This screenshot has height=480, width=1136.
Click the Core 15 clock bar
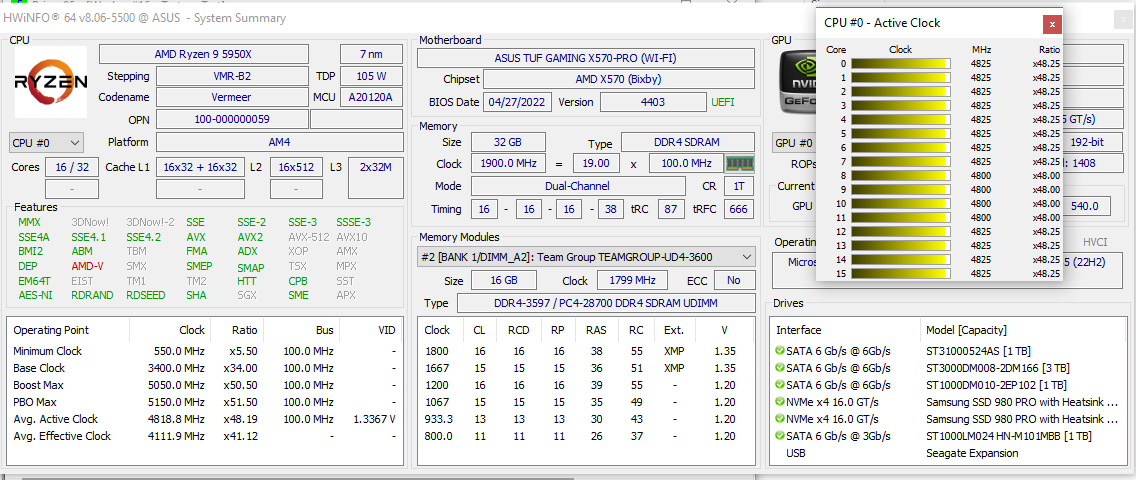click(901, 274)
